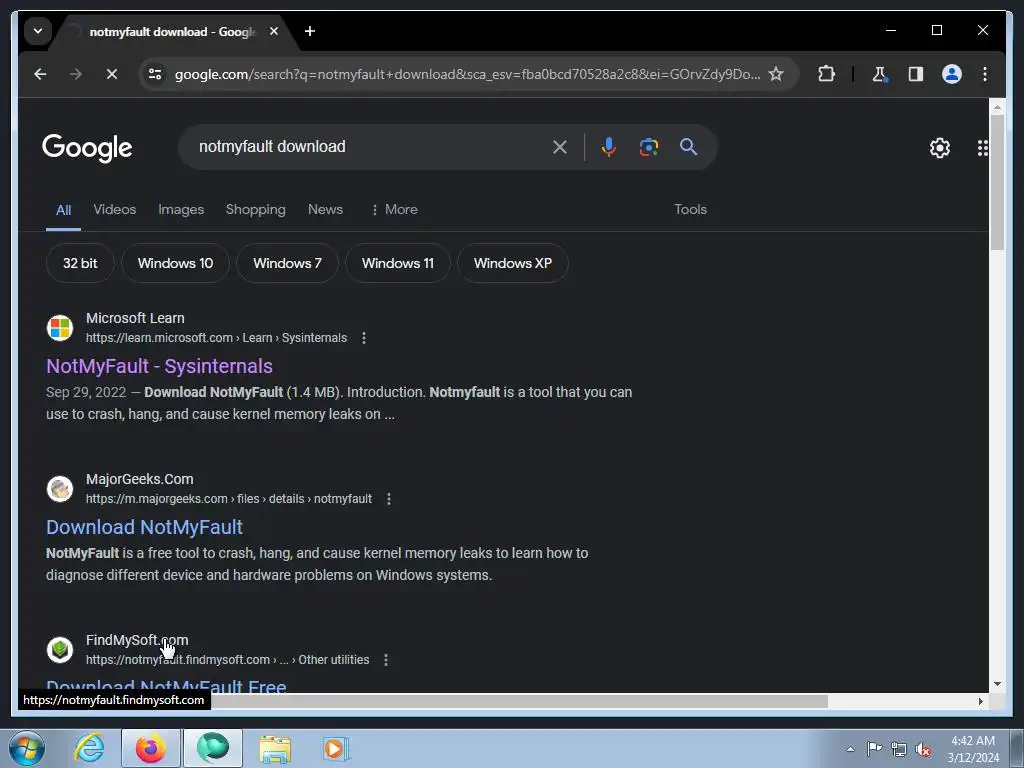
Task: Clear the search query with X
Action: (x=560, y=147)
